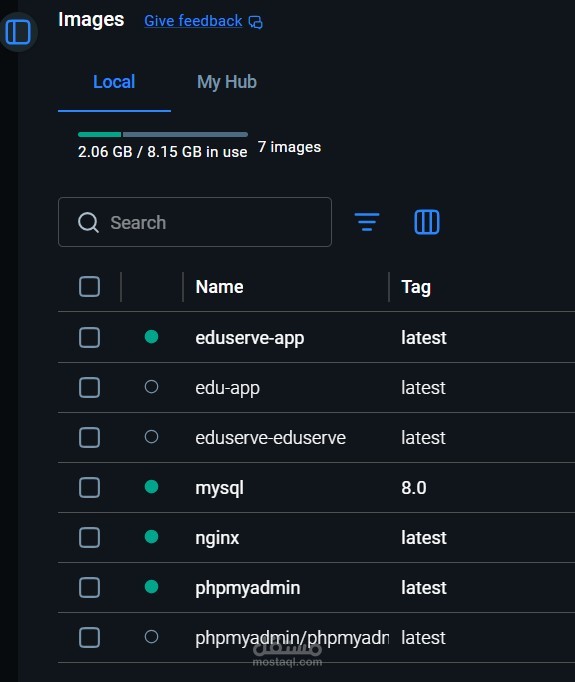575x682 pixels.
Task: Check the select-all header checkbox
Action: coord(90,287)
